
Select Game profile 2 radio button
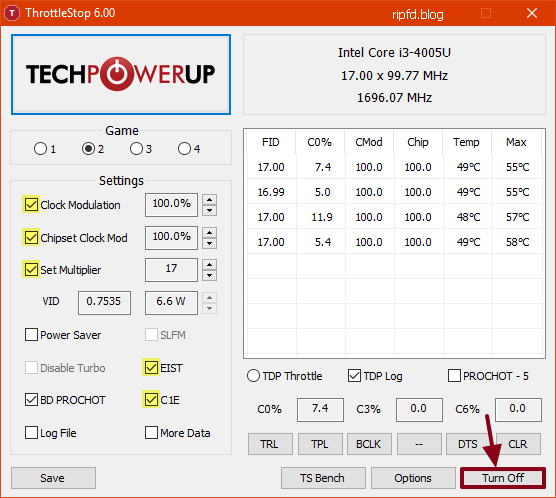coord(88,149)
